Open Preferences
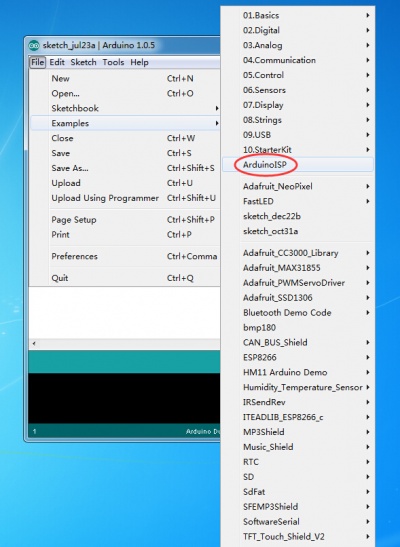 click(125, 256)
